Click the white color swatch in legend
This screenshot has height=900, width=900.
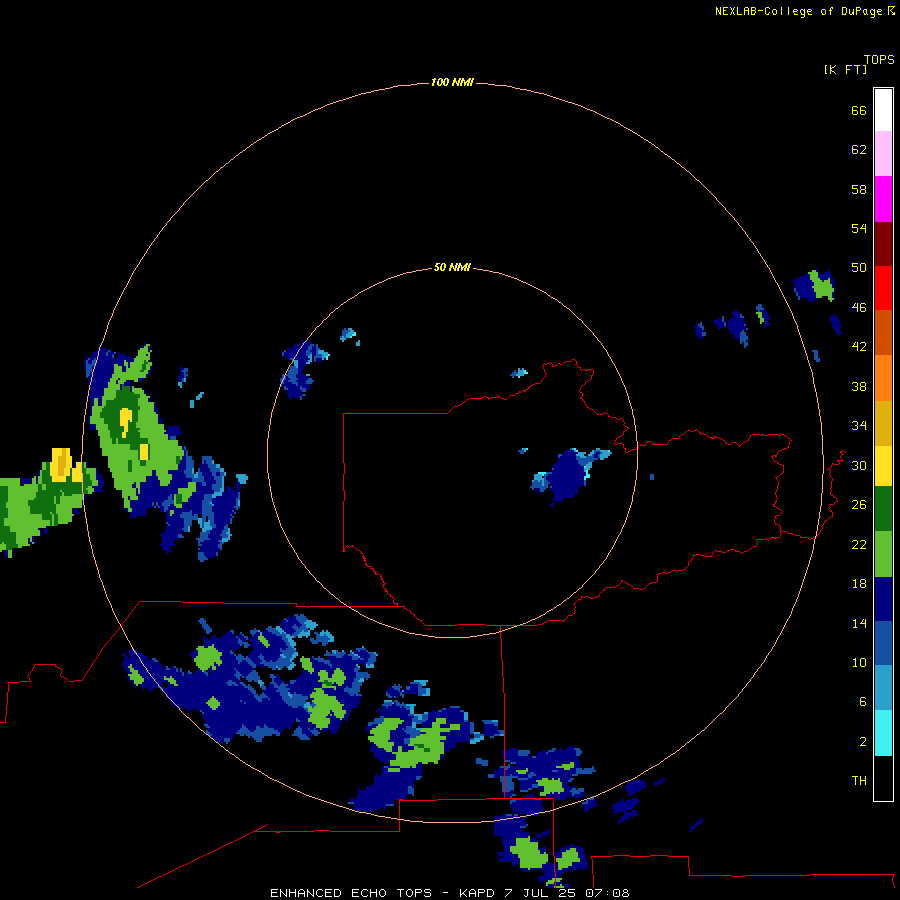pos(883,110)
